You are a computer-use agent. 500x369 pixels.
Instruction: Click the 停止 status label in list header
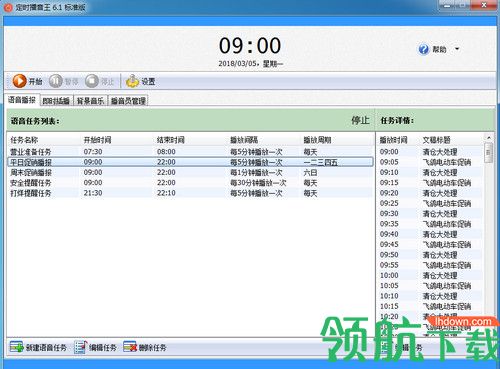click(x=360, y=120)
